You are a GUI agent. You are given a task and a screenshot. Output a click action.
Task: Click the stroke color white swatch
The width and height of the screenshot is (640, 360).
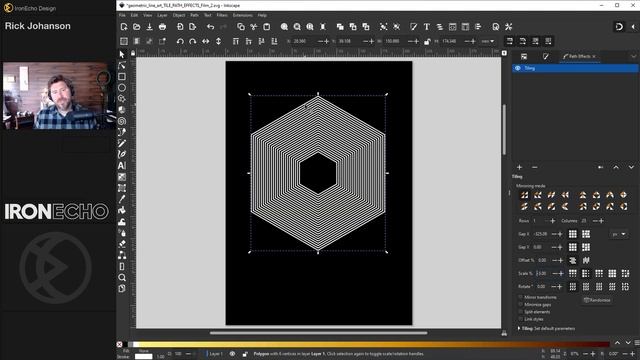(144, 356)
